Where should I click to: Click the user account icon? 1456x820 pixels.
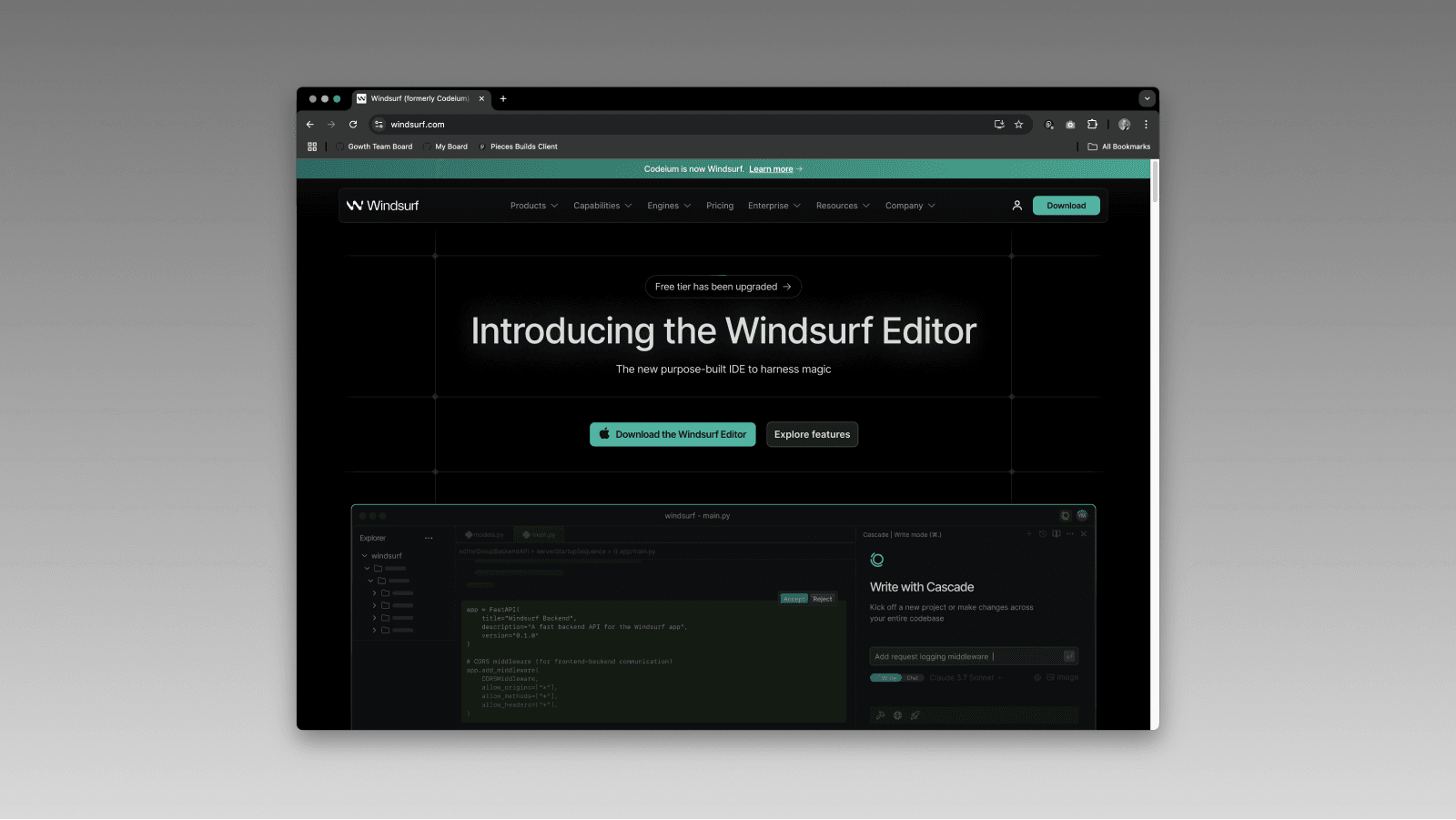click(1017, 206)
